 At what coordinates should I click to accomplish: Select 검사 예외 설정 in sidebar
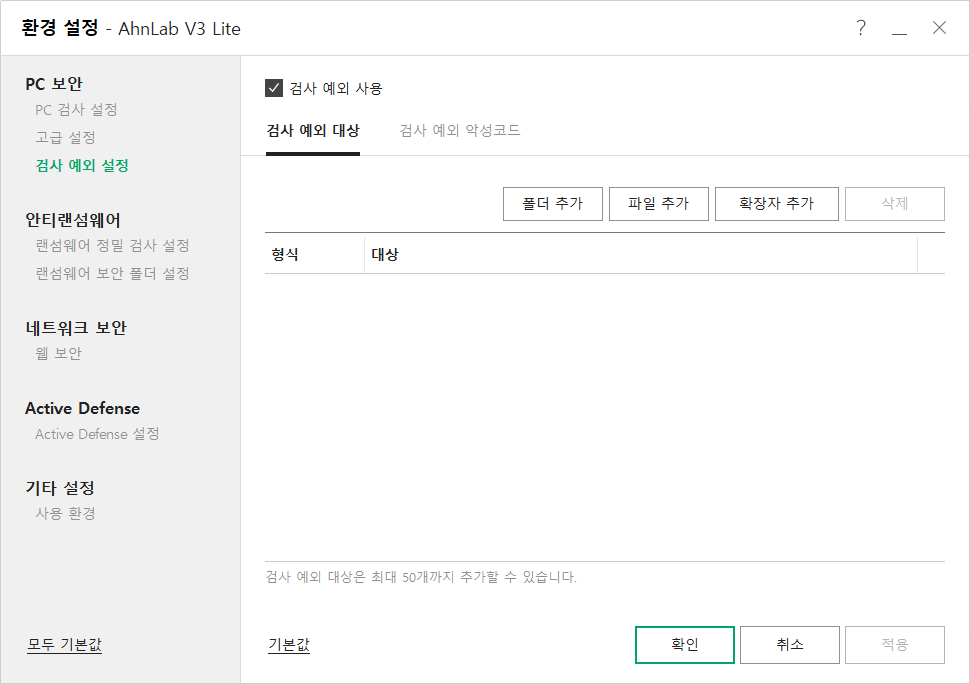point(82,165)
